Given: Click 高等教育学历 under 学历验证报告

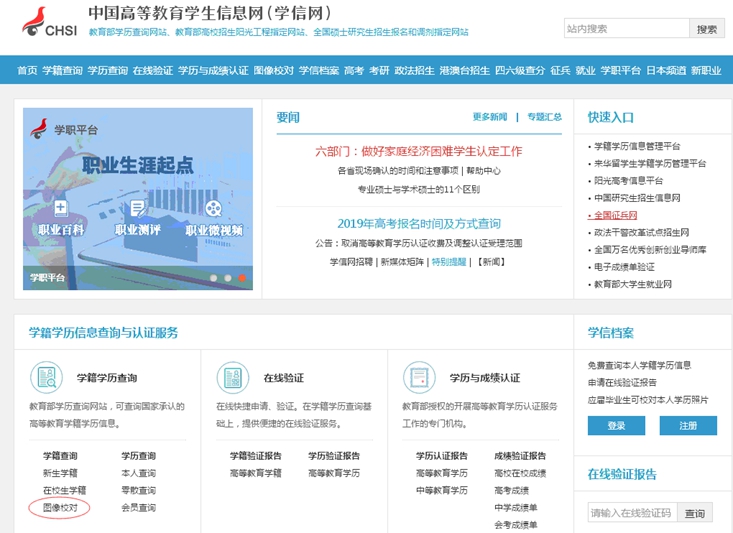Looking at the screenshot, I should [x=334, y=473].
